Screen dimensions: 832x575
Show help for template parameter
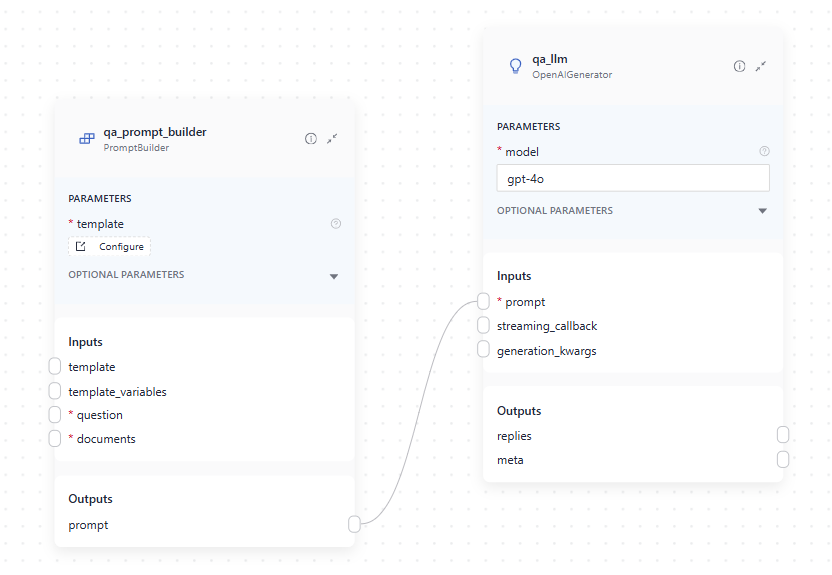[x=336, y=223]
